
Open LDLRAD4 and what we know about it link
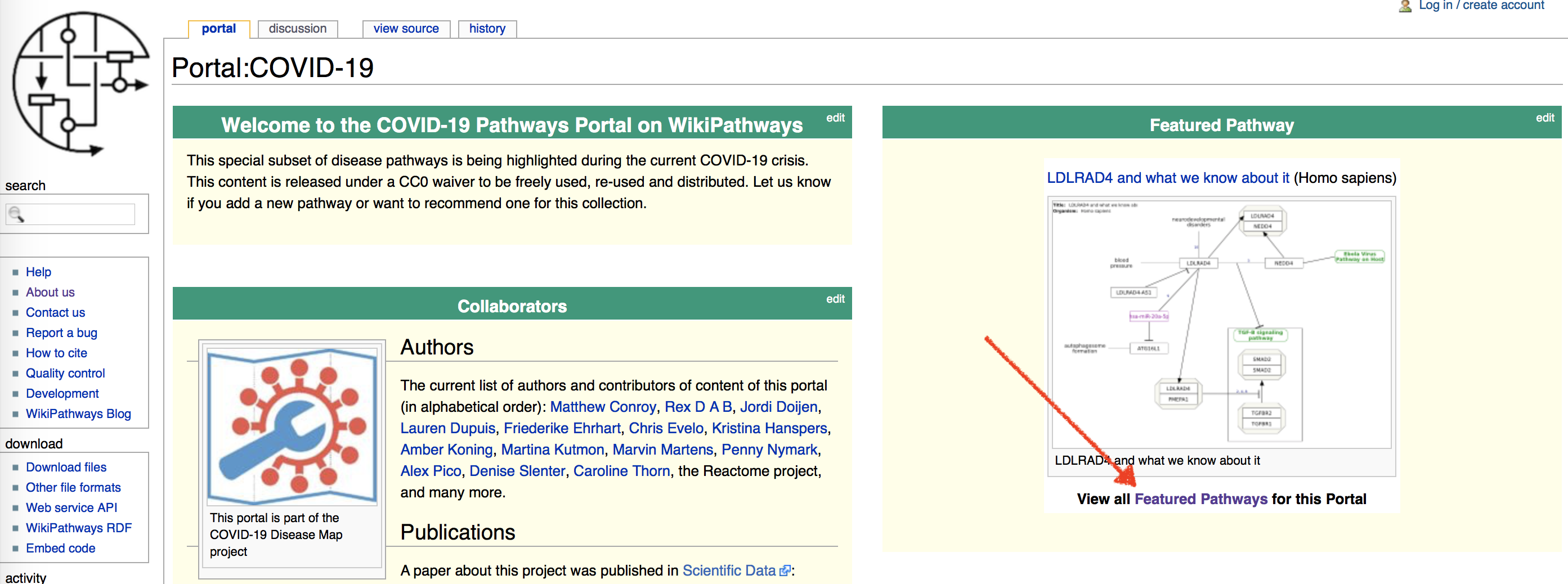(x=1167, y=178)
